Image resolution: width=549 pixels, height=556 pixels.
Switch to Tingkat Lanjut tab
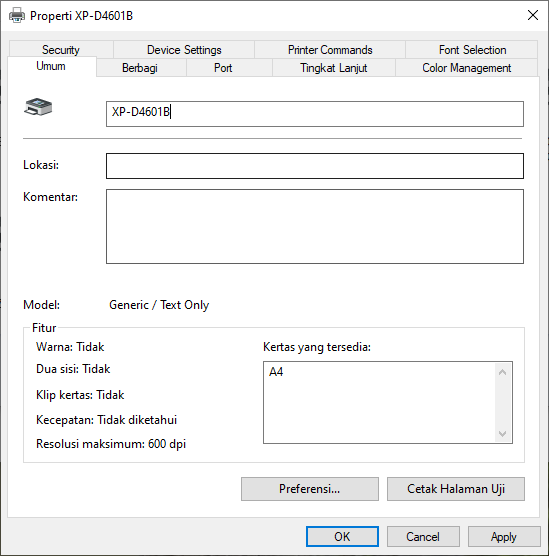(x=333, y=68)
